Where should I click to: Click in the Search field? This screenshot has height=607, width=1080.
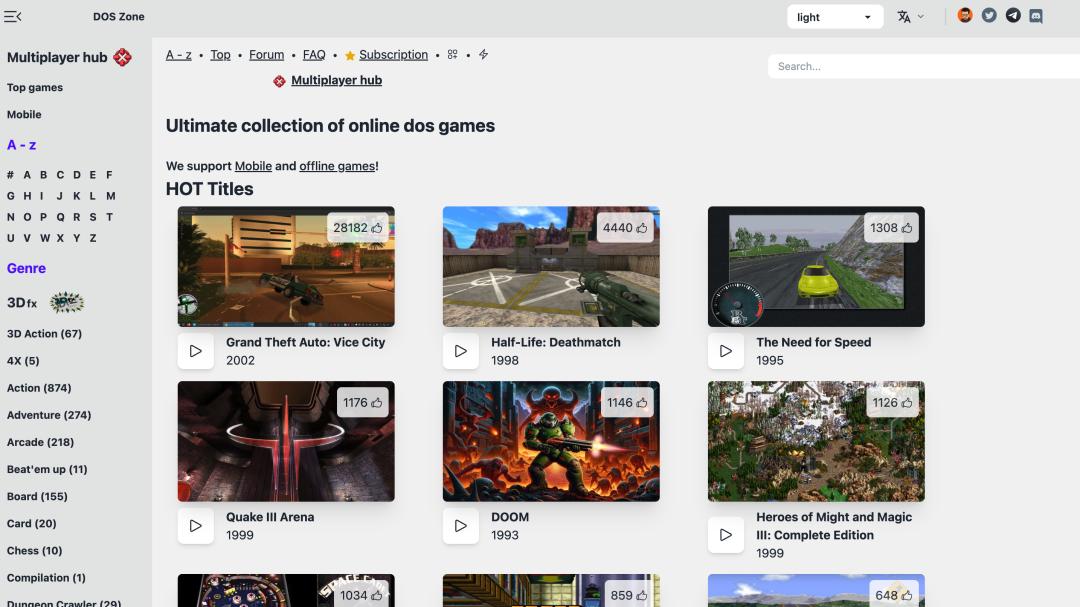924,67
